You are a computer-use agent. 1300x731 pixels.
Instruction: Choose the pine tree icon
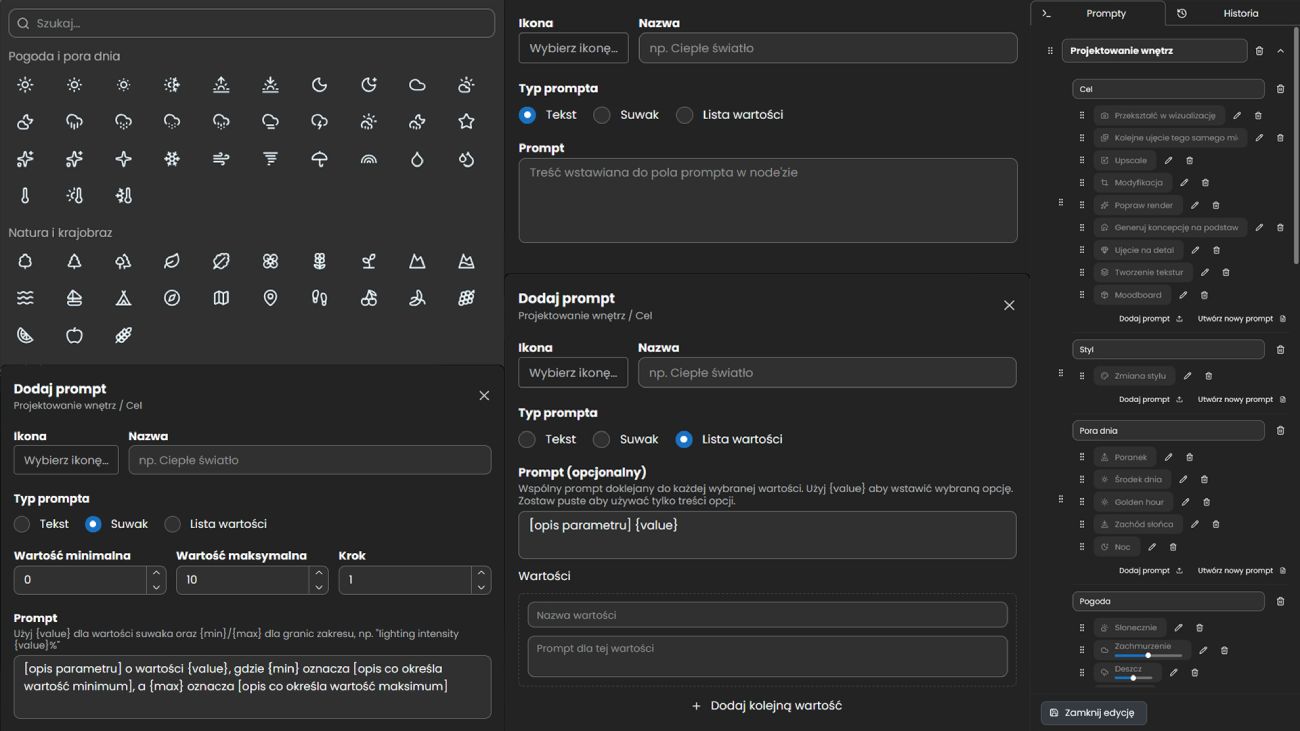click(x=74, y=261)
